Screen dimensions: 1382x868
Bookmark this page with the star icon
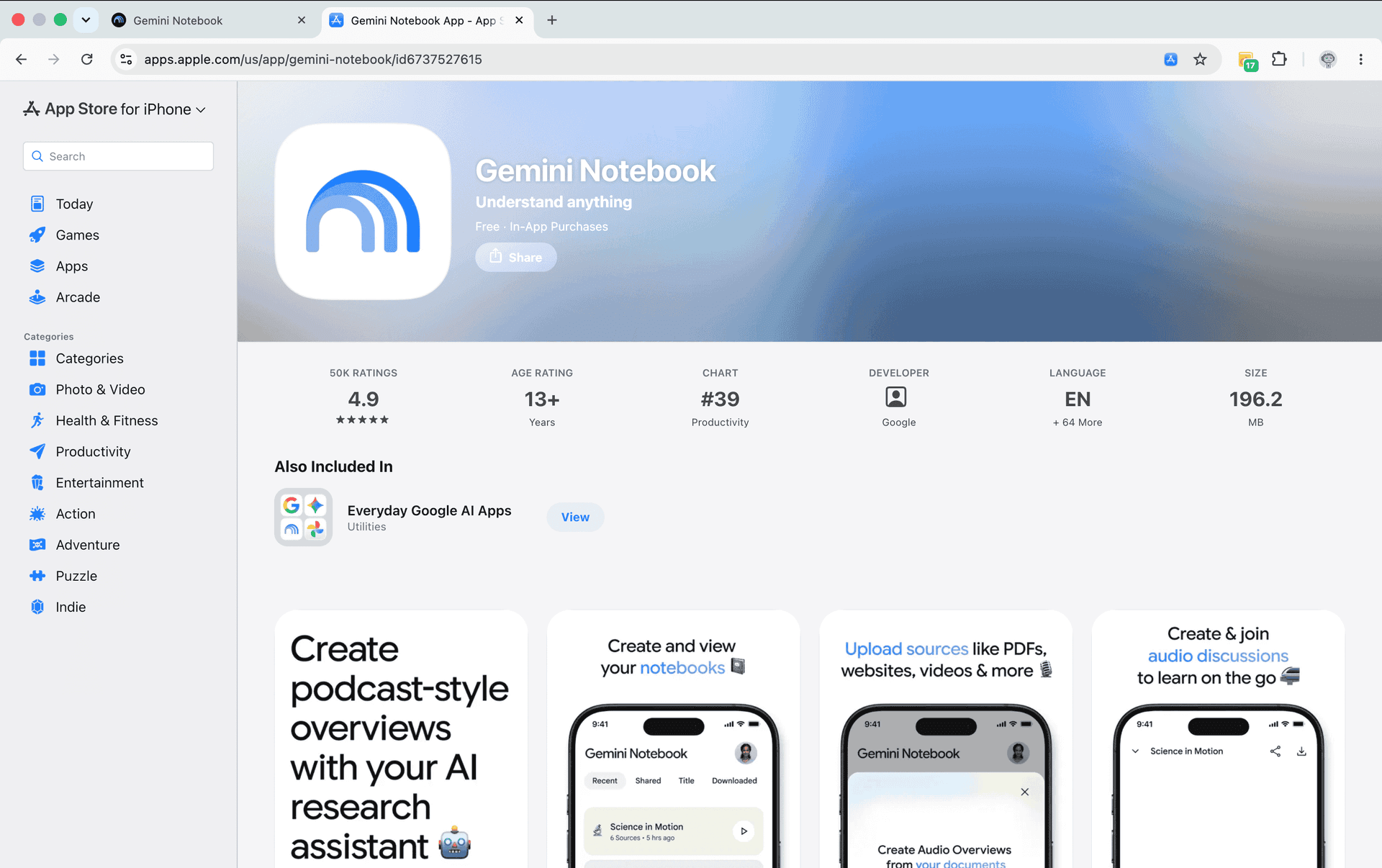pos(1200,59)
